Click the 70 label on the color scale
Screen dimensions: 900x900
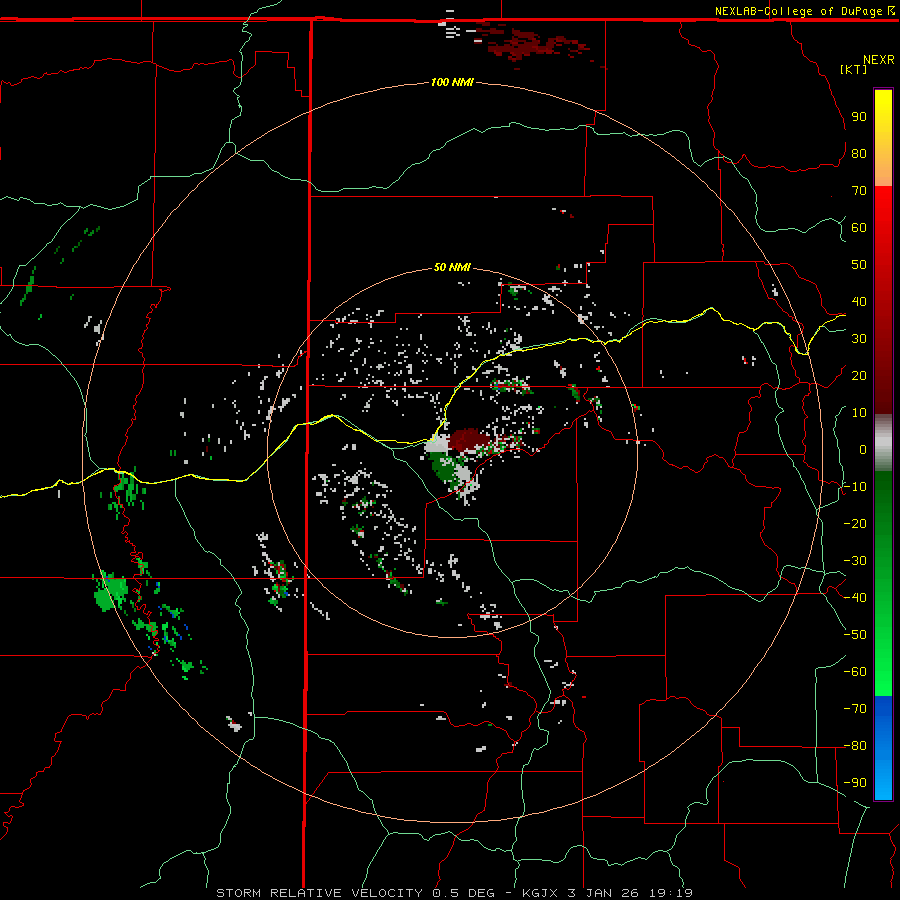pyautogui.click(x=859, y=191)
